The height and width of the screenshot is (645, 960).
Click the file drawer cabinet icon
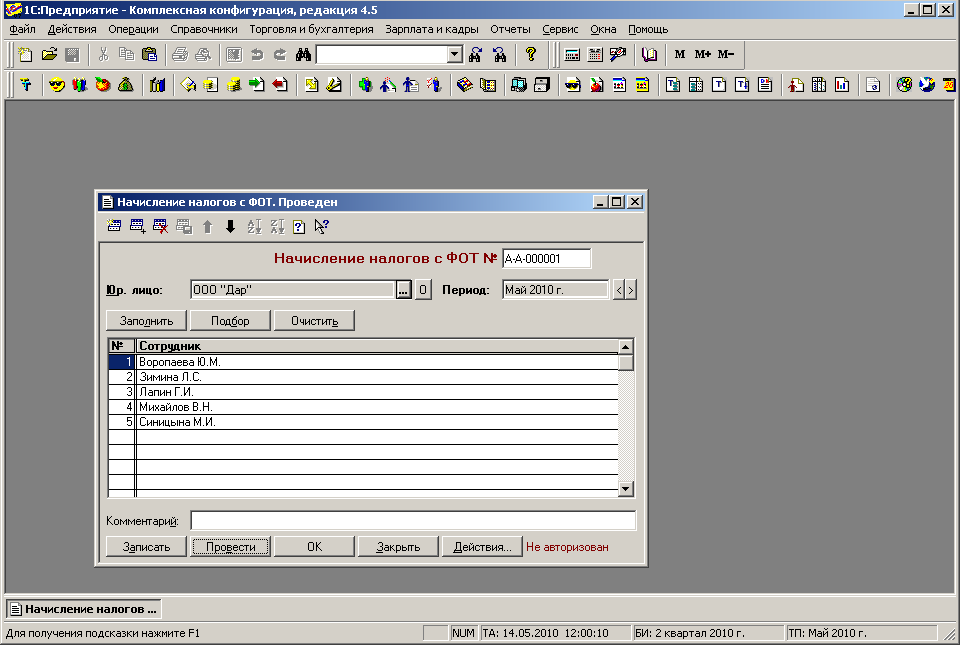point(542,85)
